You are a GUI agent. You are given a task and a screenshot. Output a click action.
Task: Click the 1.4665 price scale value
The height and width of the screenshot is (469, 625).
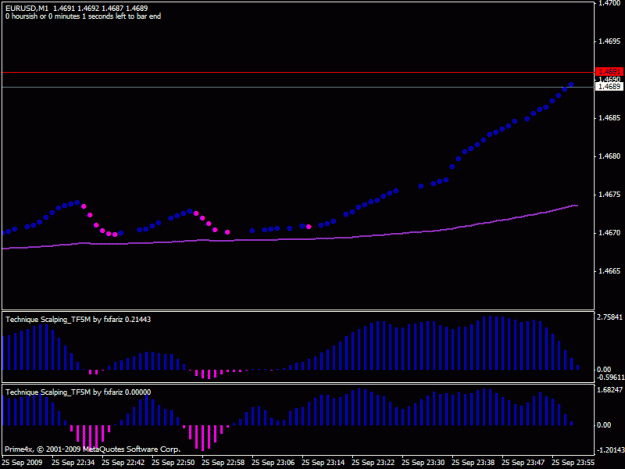pyautogui.click(x=609, y=271)
